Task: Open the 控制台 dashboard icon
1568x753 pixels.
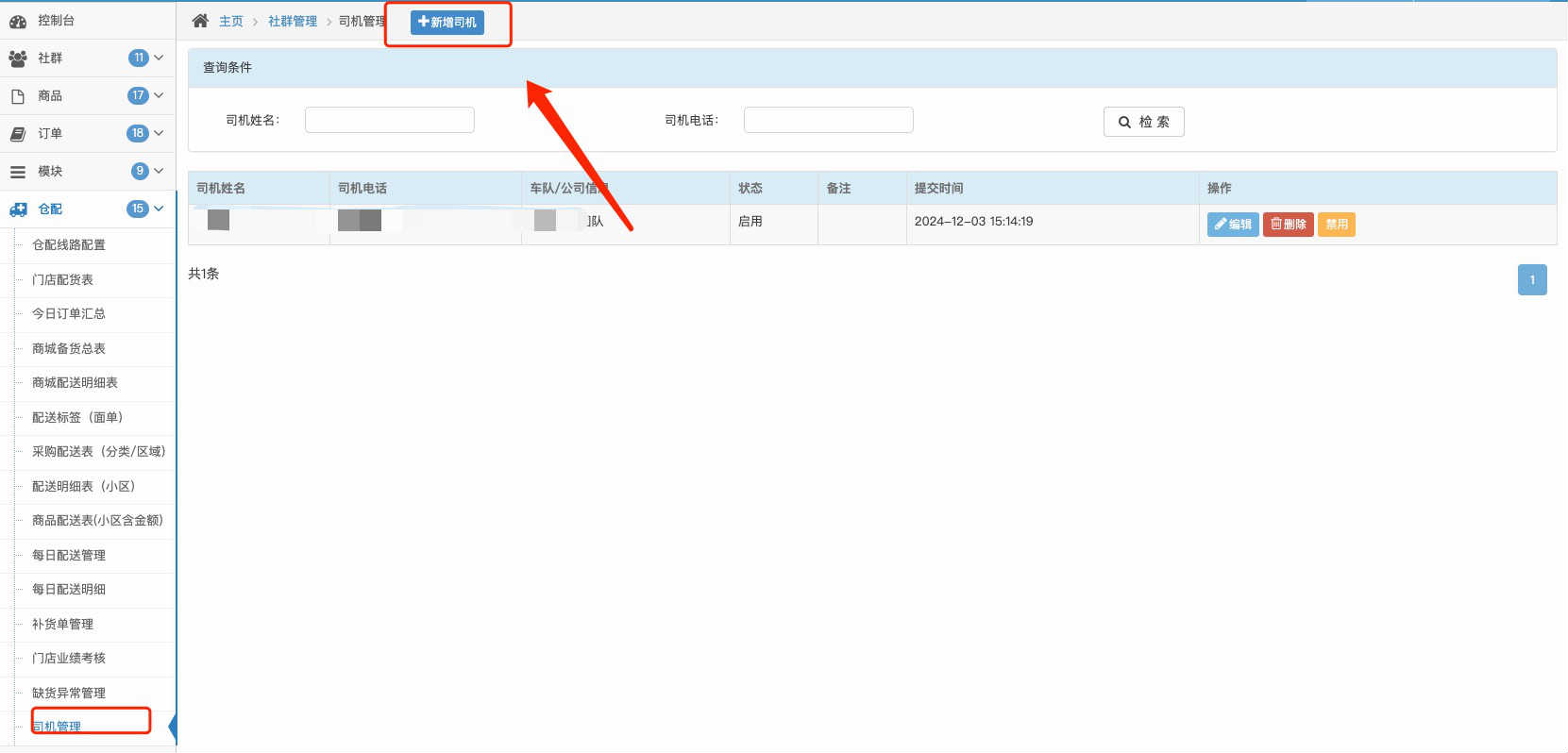Action: 18,21
